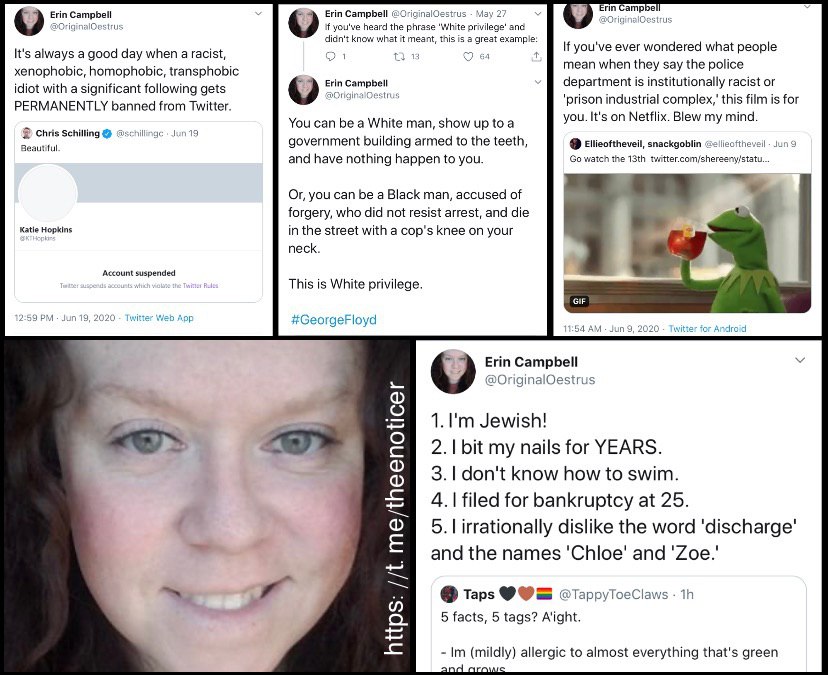The height and width of the screenshot is (675, 828).
Task: Click the Taps profile picture in the quoted tweet
Action: [x=449, y=594]
